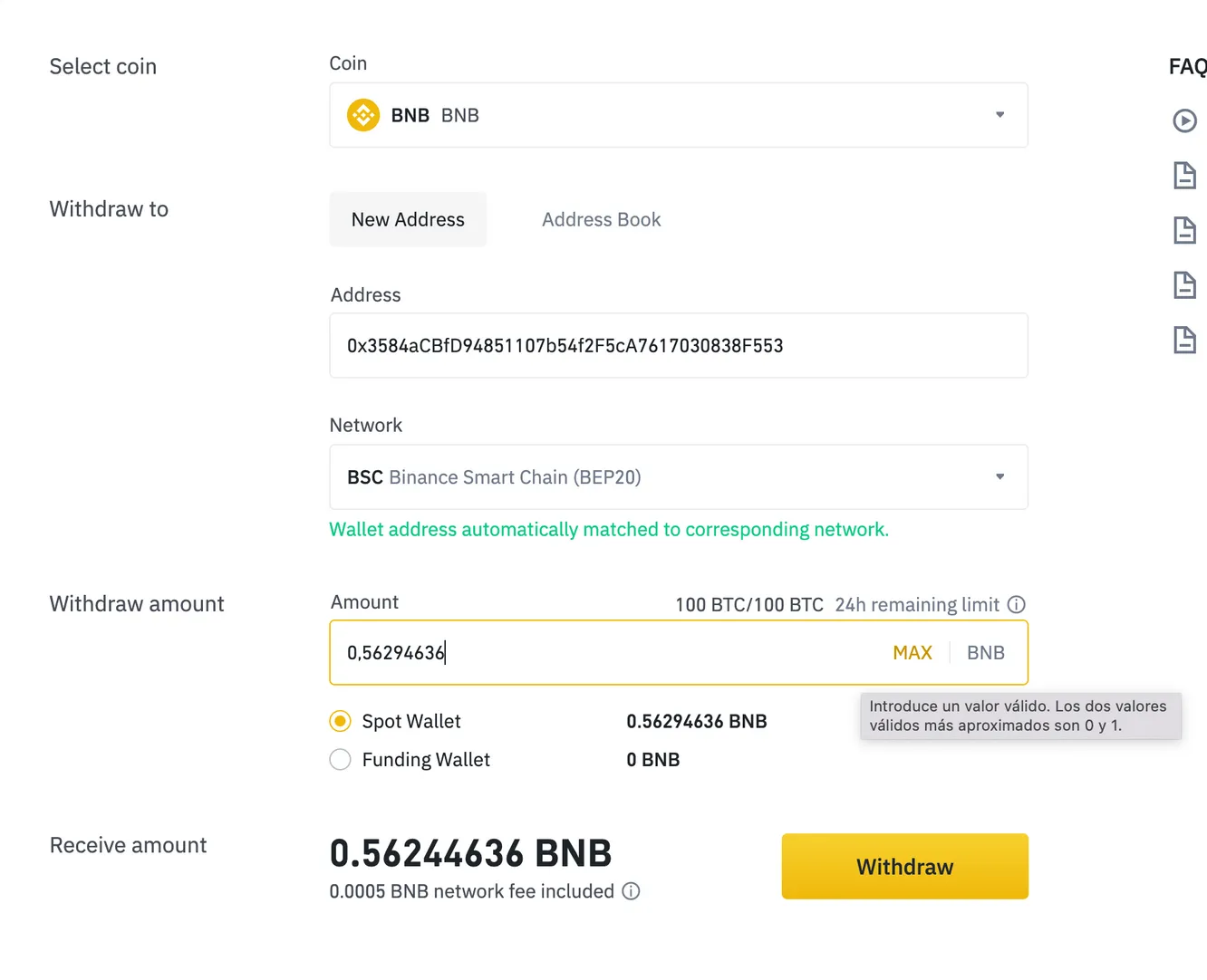This screenshot has width=1207, height=980.
Task: Click the MAX amount link
Action: 912,652
